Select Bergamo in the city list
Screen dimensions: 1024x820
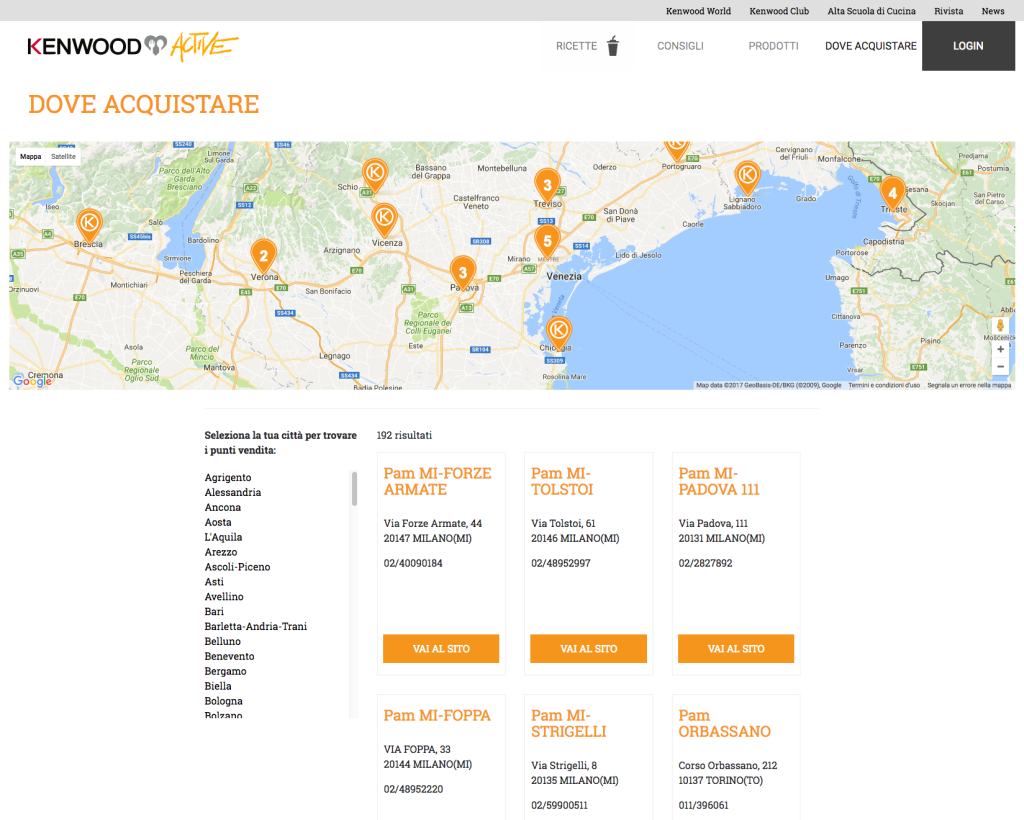(225, 671)
